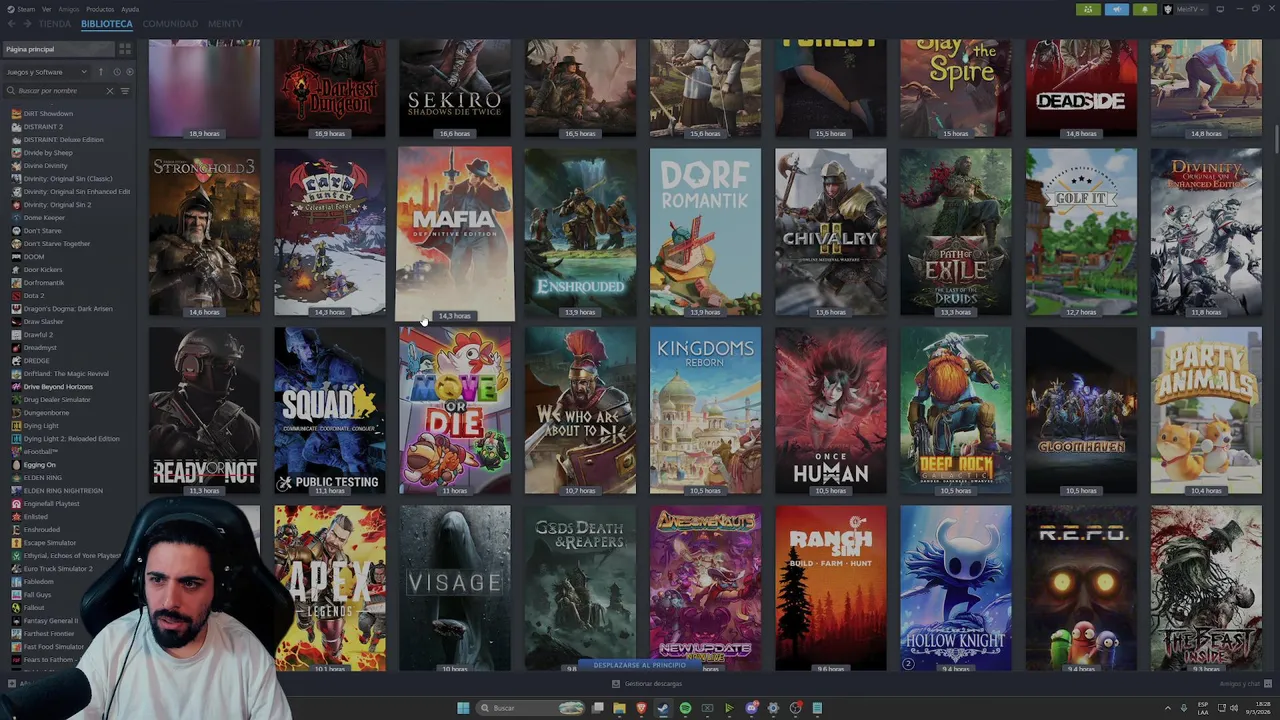
Task: Clear the search by name field
Action: pyautogui.click(x=110, y=91)
